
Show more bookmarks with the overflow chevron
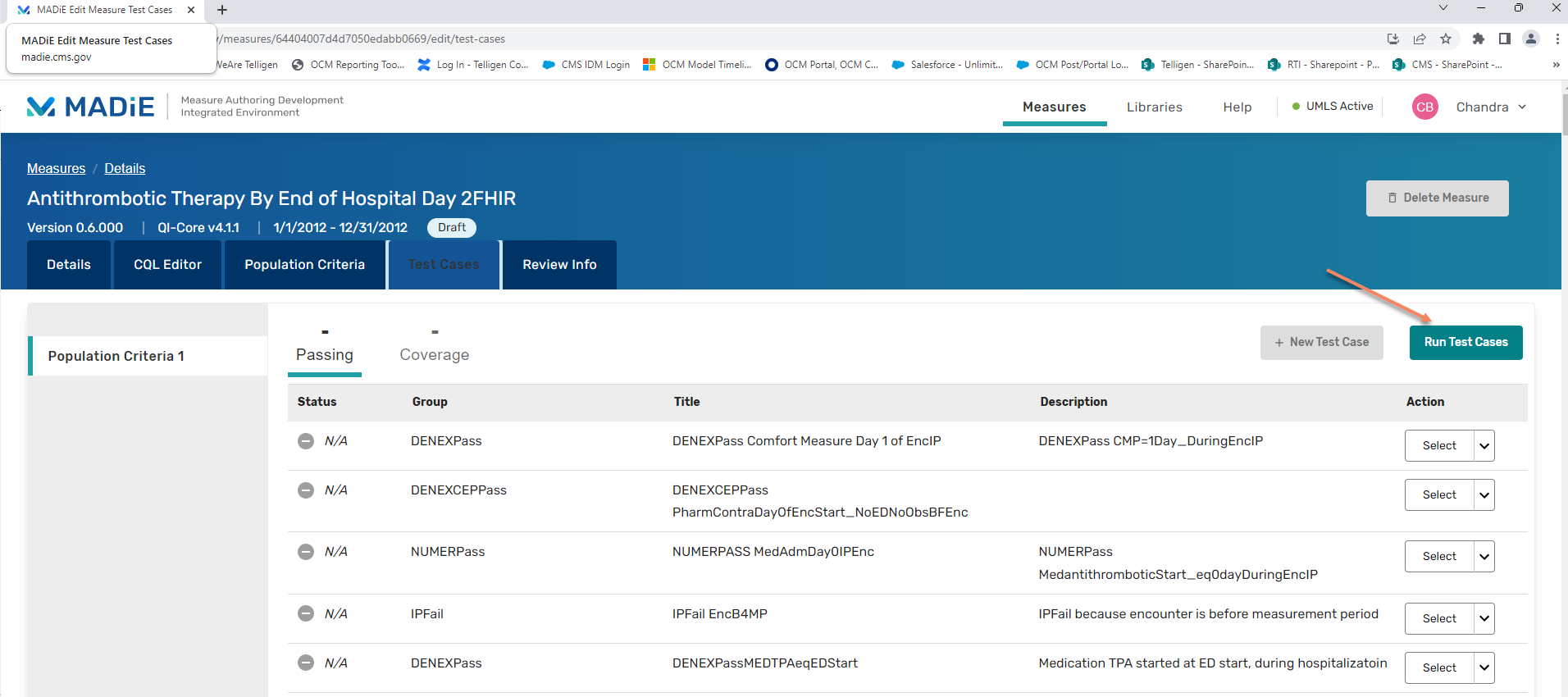pyautogui.click(x=1556, y=65)
